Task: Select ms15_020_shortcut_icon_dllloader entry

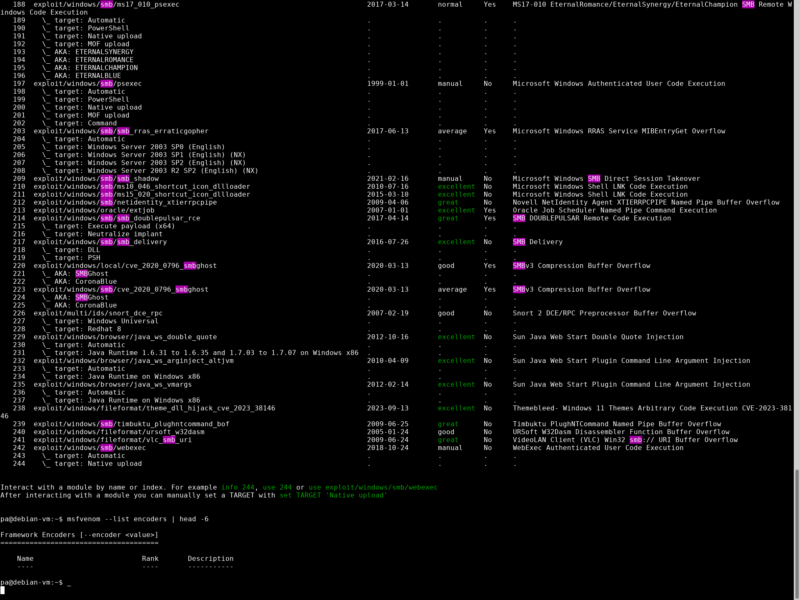Action: click(142, 194)
